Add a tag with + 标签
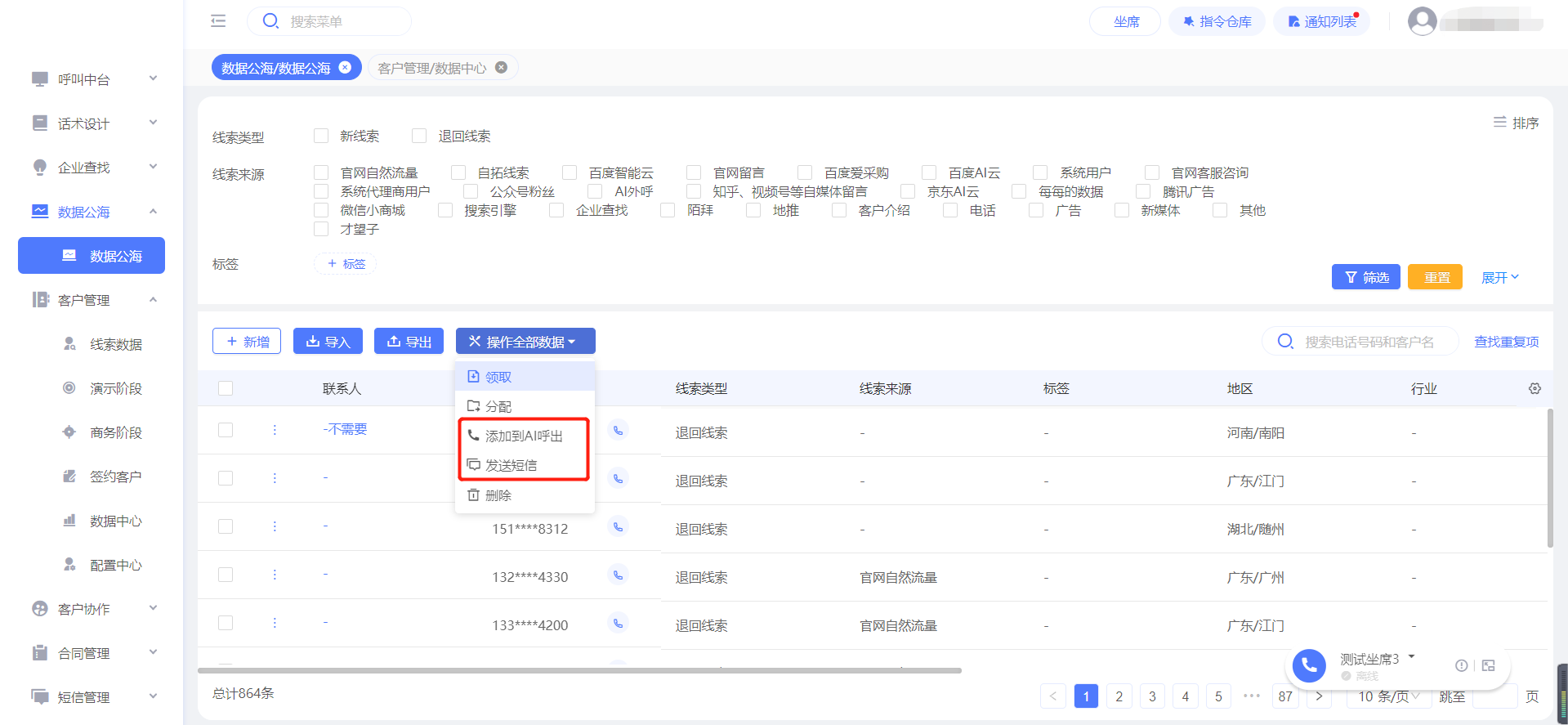Viewport: 1568px width, 725px height. [x=346, y=263]
